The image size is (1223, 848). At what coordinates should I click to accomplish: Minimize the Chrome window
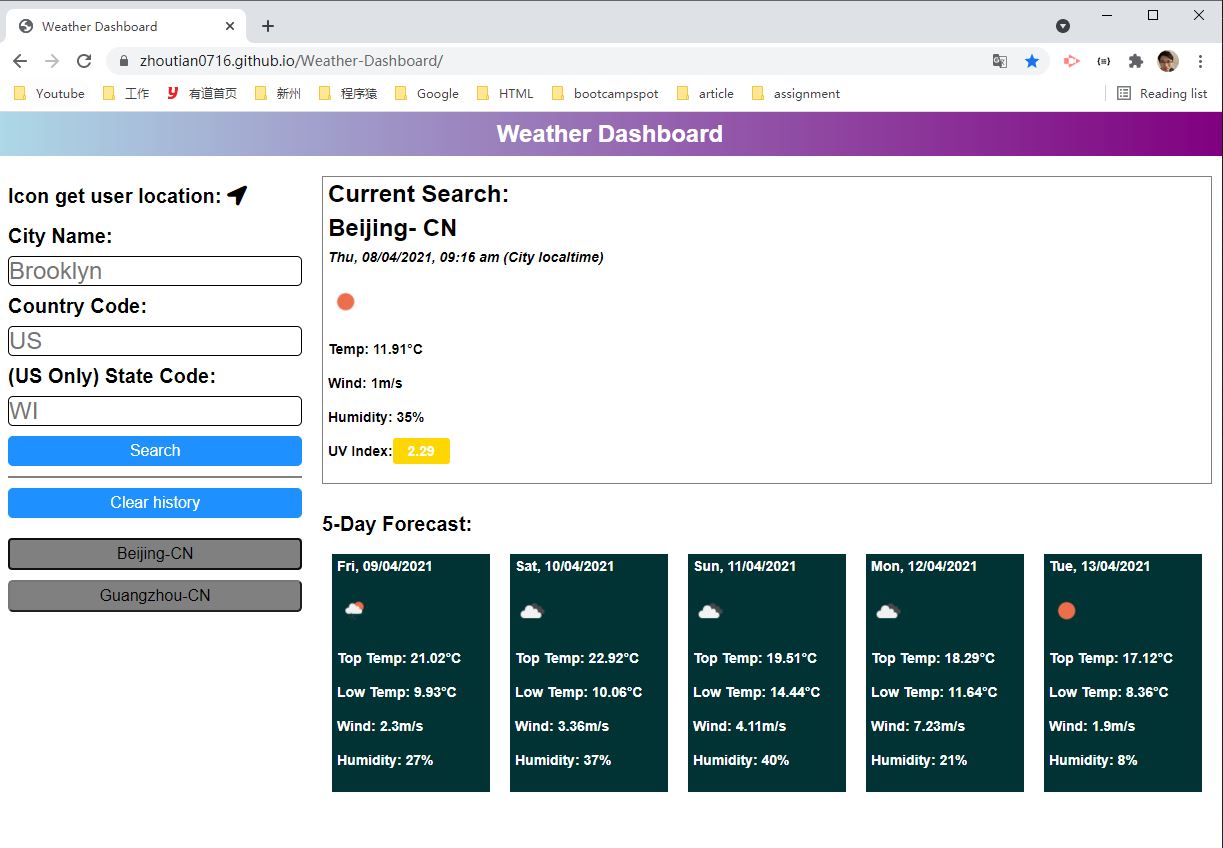pyautogui.click(x=1107, y=15)
